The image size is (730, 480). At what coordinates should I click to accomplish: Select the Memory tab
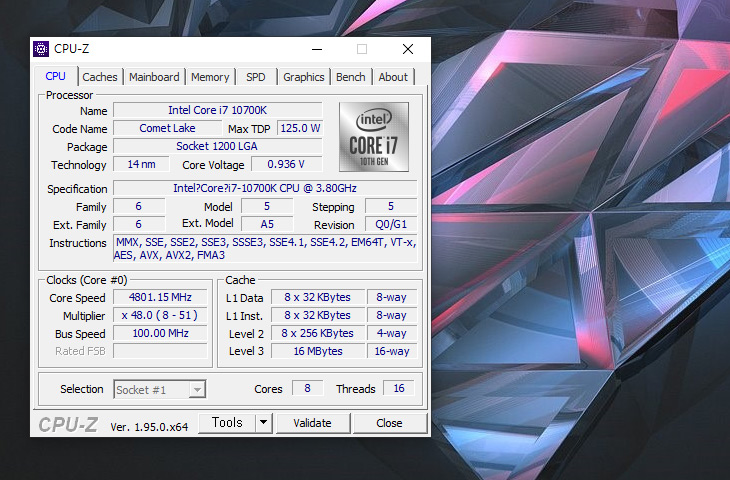click(x=210, y=77)
